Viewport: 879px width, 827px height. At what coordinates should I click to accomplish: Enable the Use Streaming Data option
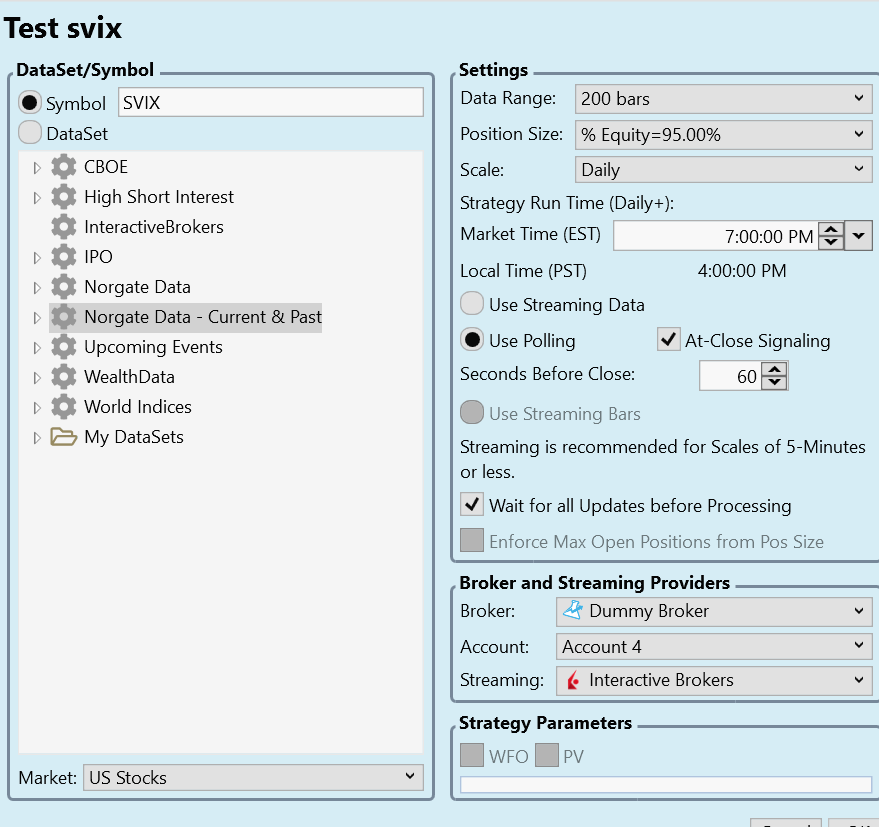click(472, 304)
